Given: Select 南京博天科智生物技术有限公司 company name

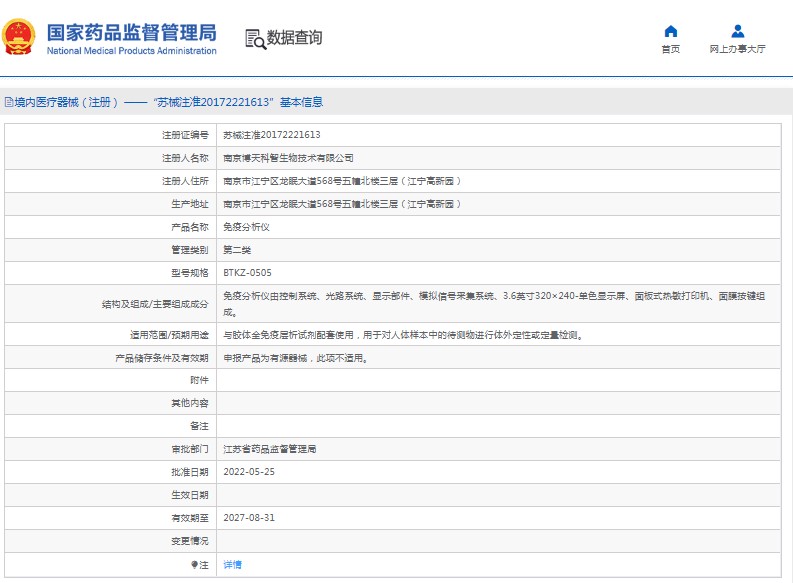Looking at the screenshot, I should click(288, 158).
